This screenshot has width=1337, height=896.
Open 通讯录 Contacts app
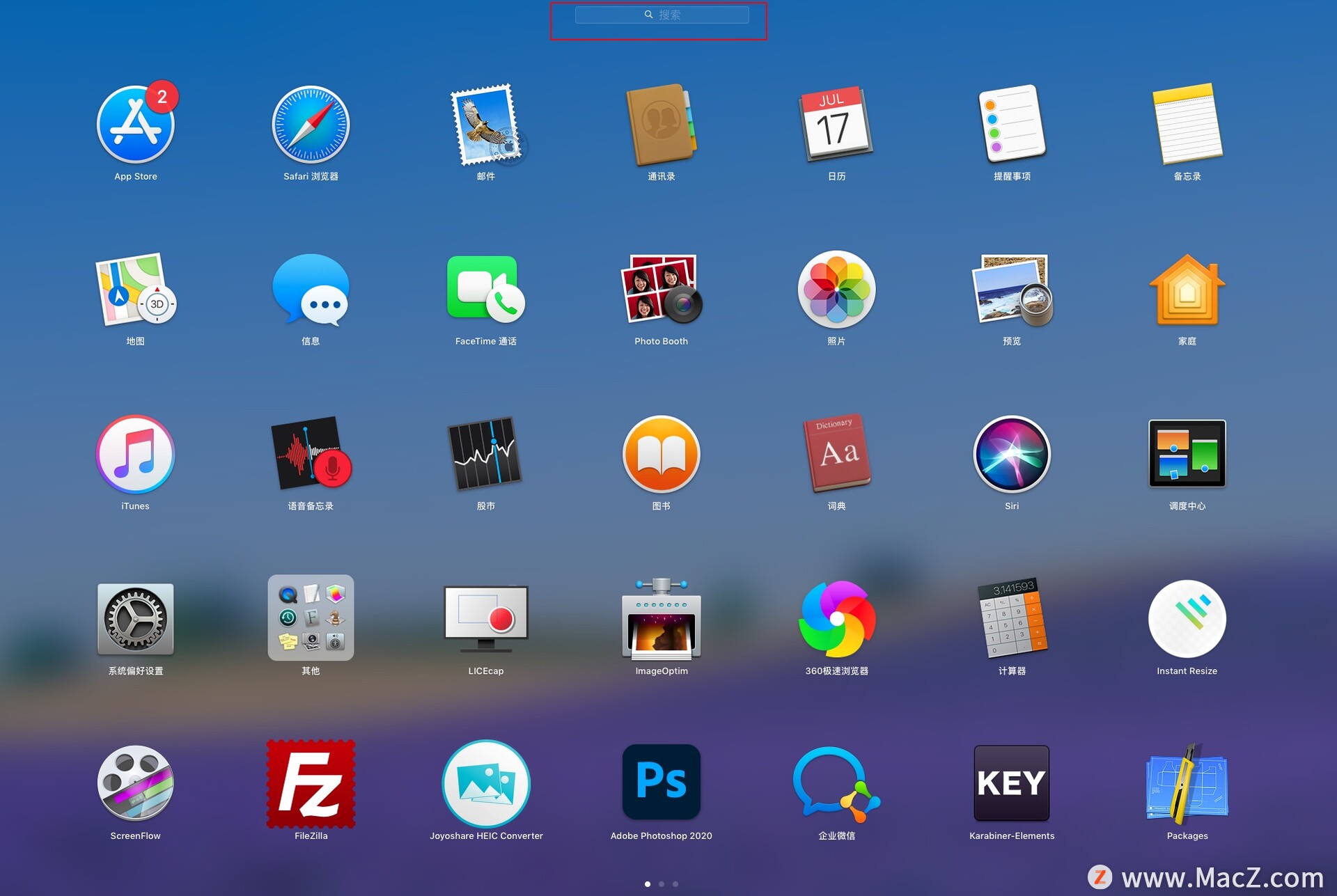pyautogui.click(x=662, y=125)
